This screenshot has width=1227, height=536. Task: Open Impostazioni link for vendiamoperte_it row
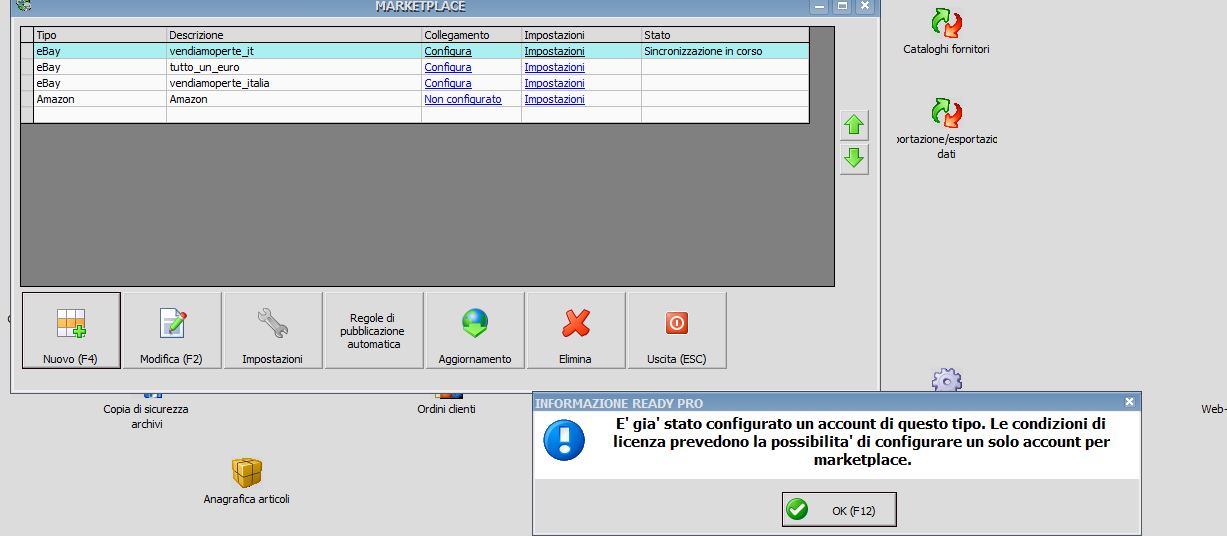tap(554, 51)
